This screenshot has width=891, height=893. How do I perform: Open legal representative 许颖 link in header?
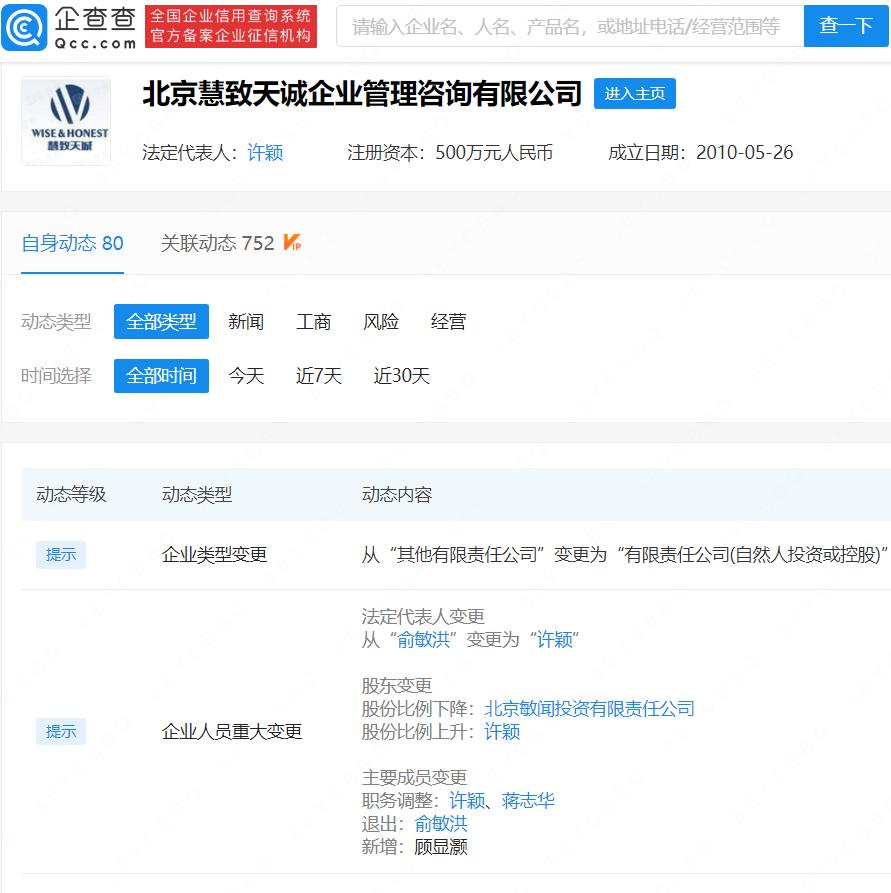[265, 153]
